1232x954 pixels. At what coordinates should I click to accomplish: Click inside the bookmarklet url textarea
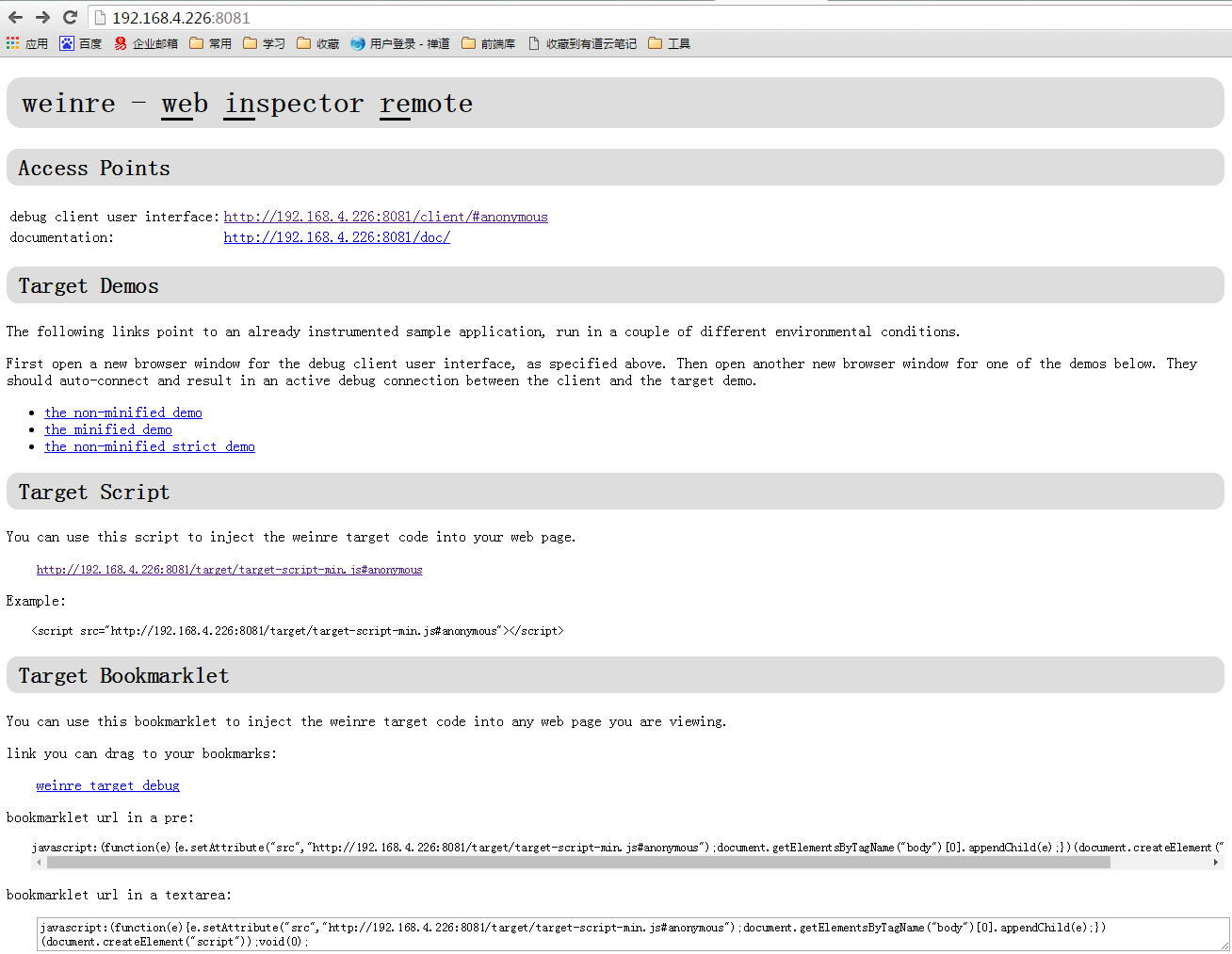point(631,934)
